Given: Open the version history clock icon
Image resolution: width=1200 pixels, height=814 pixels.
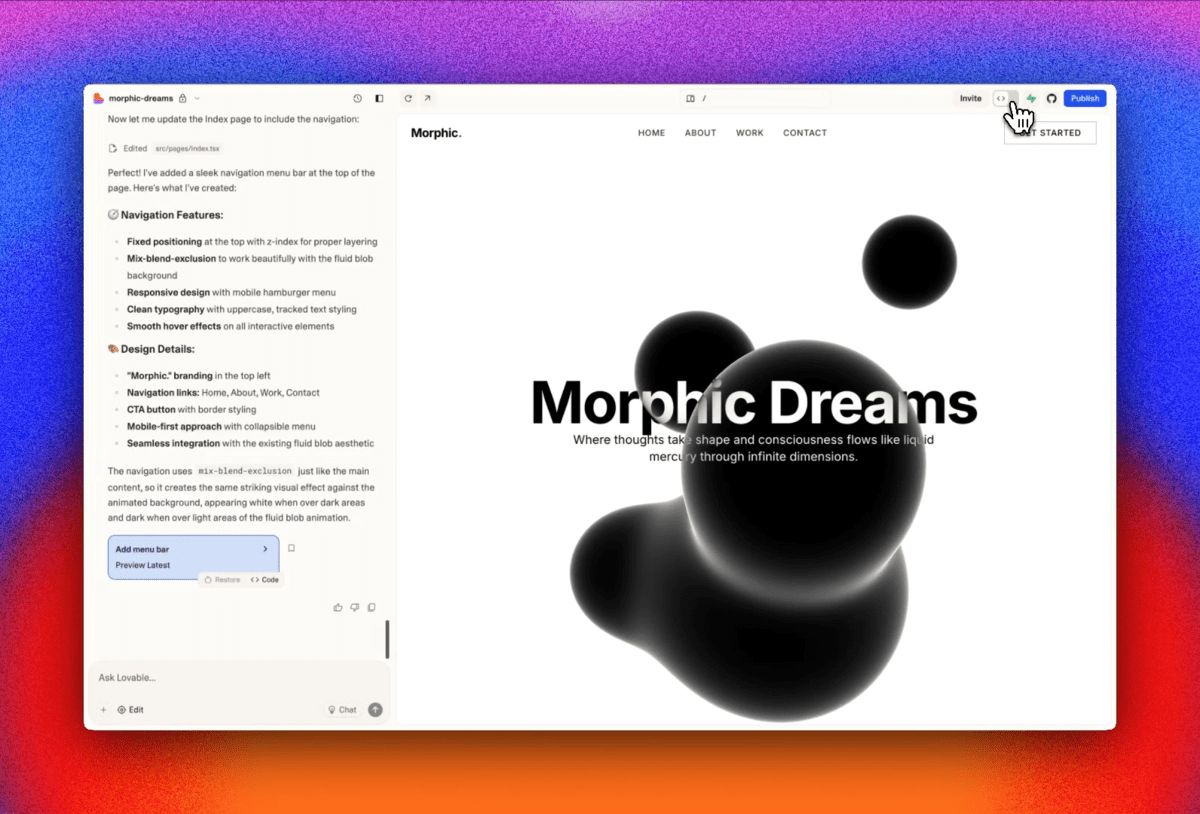Looking at the screenshot, I should point(358,99).
